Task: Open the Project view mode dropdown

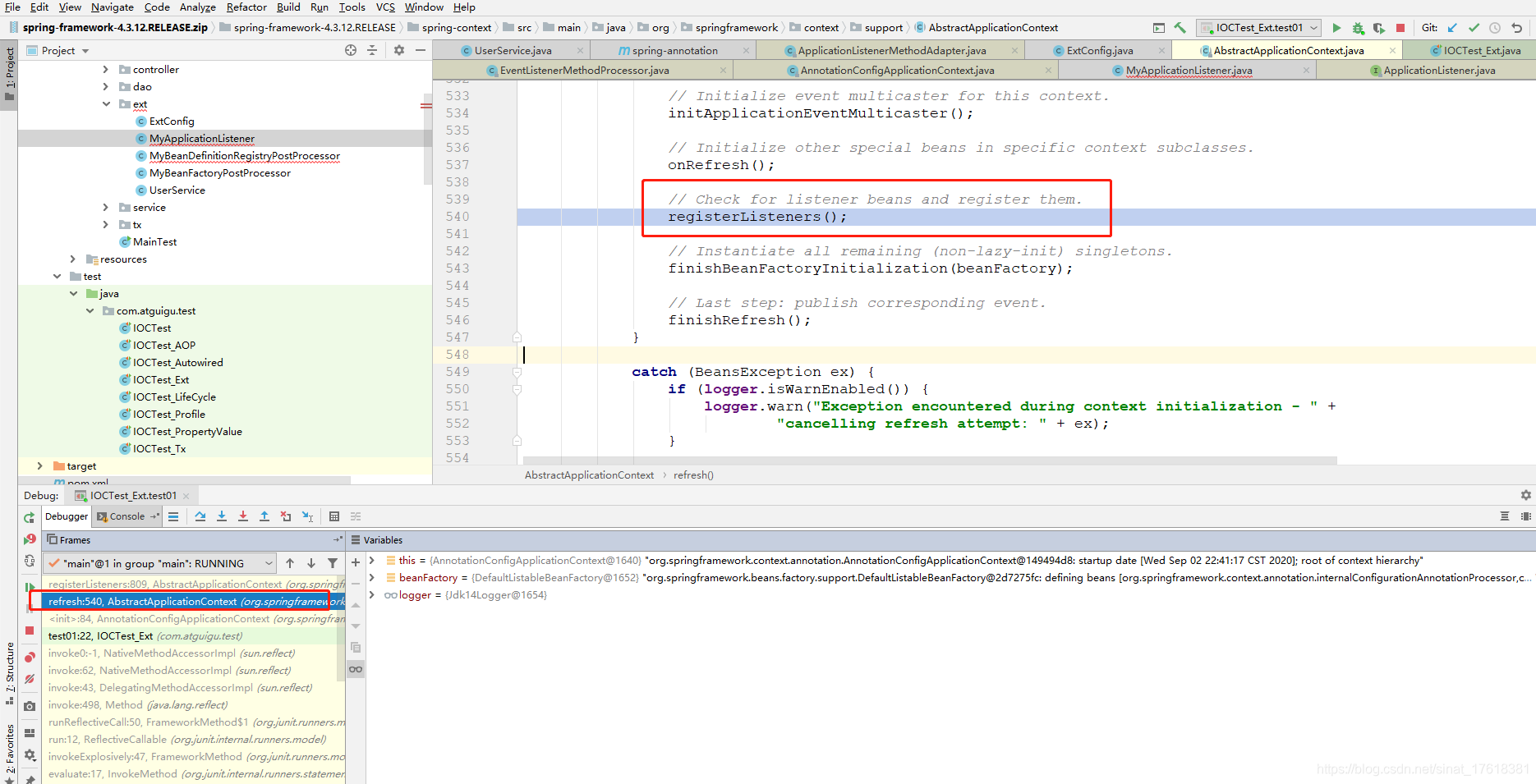Action: [x=57, y=50]
